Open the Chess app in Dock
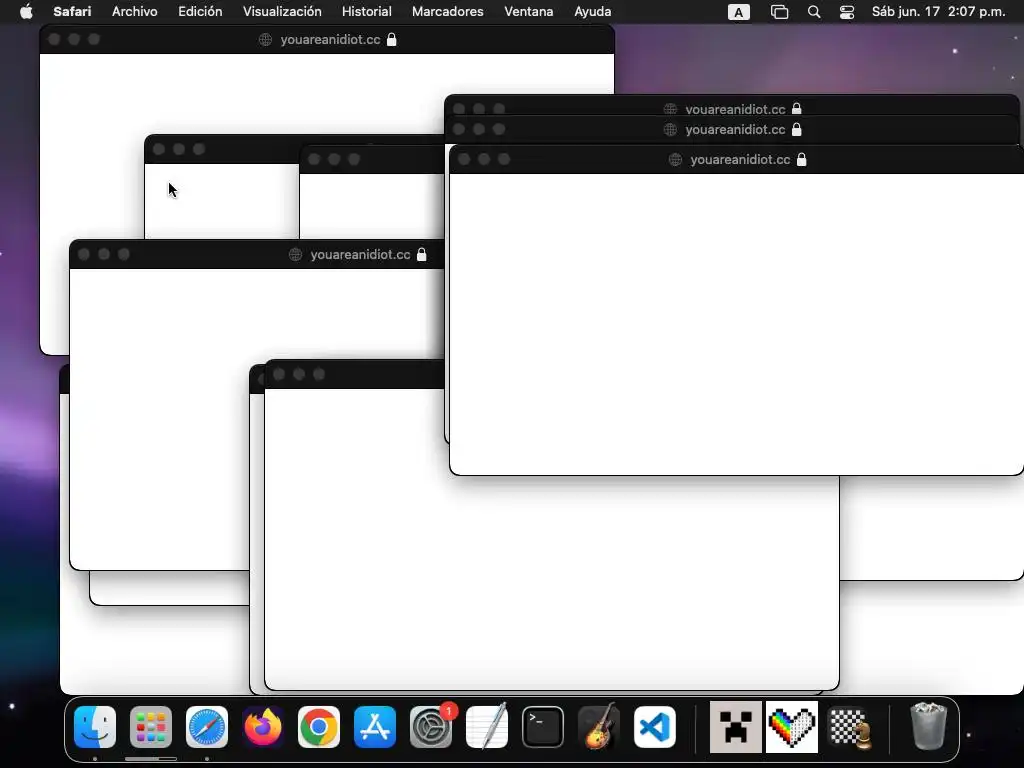 coord(848,727)
